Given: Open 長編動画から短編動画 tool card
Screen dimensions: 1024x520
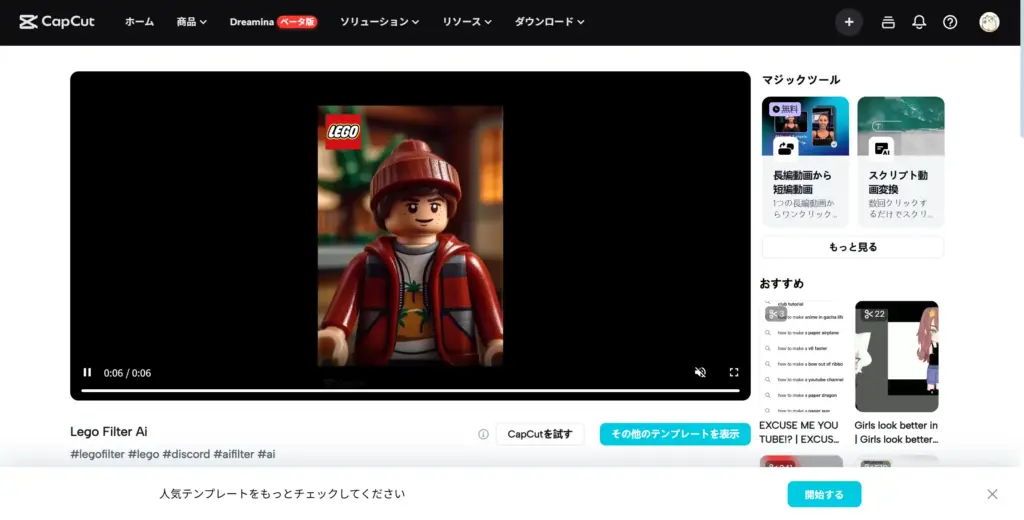Looking at the screenshot, I should [805, 162].
